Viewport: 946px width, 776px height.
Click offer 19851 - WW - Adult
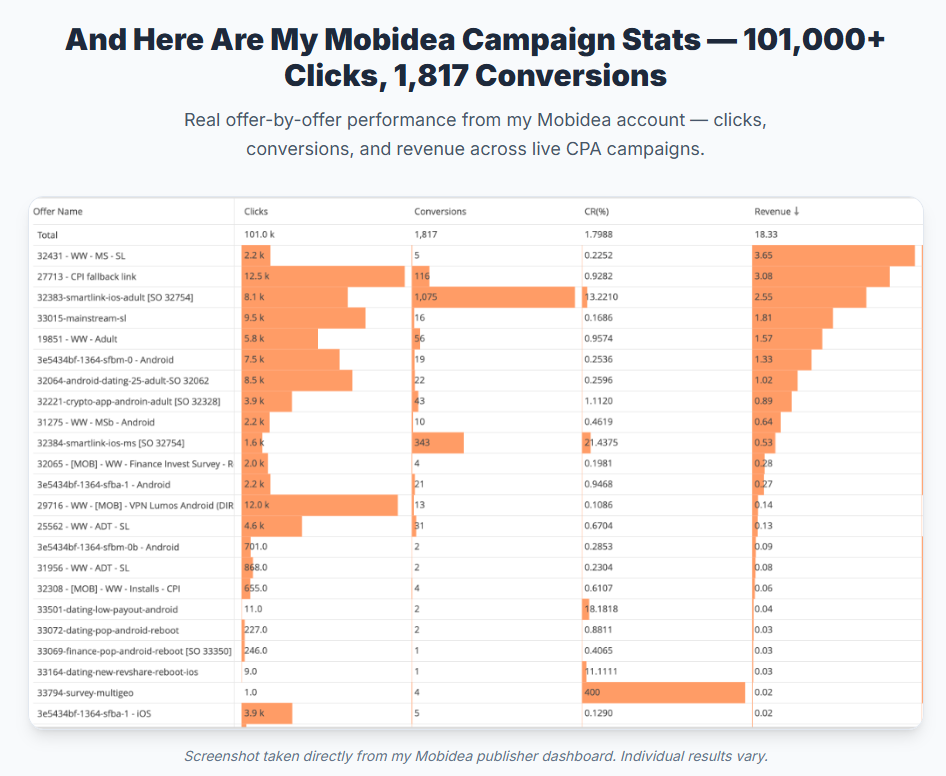click(x=77, y=339)
